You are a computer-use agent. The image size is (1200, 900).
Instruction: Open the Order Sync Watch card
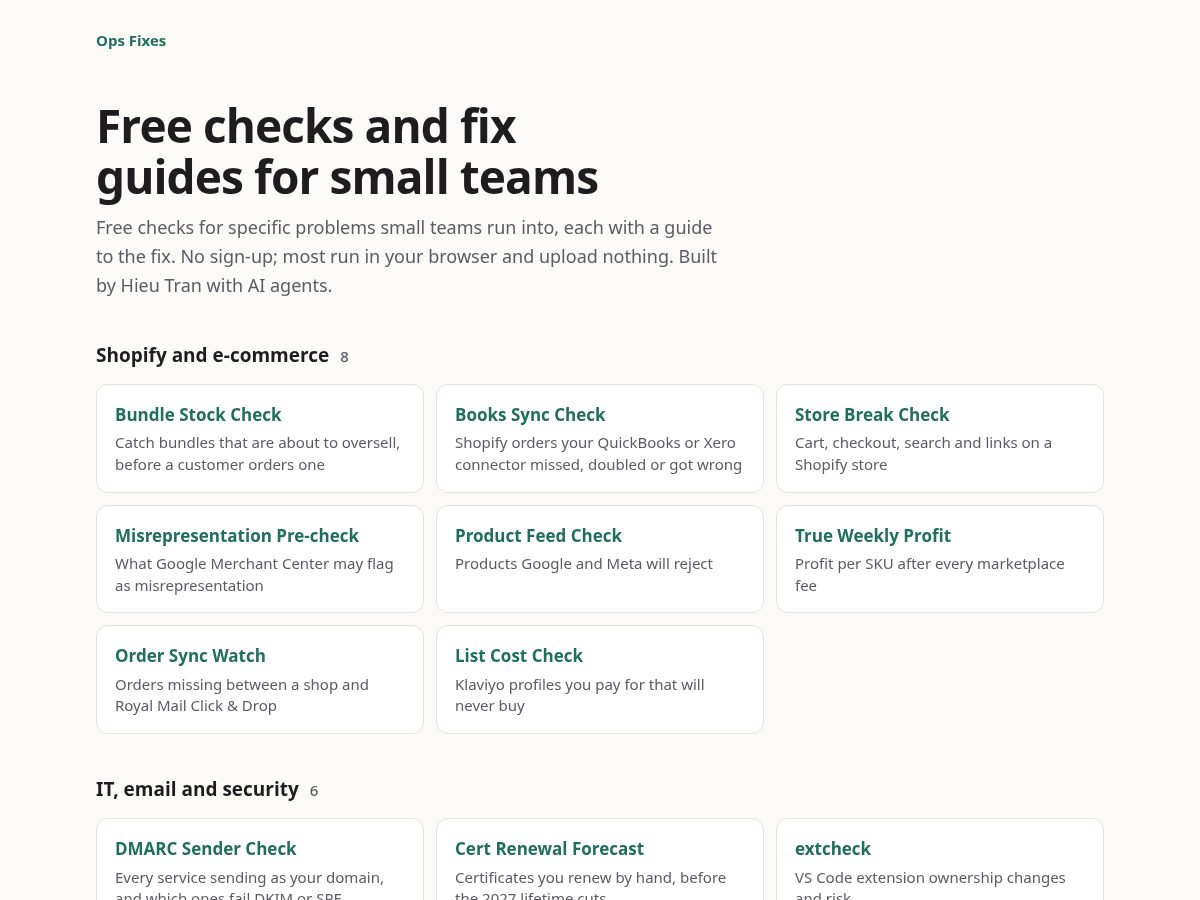click(260, 679)
